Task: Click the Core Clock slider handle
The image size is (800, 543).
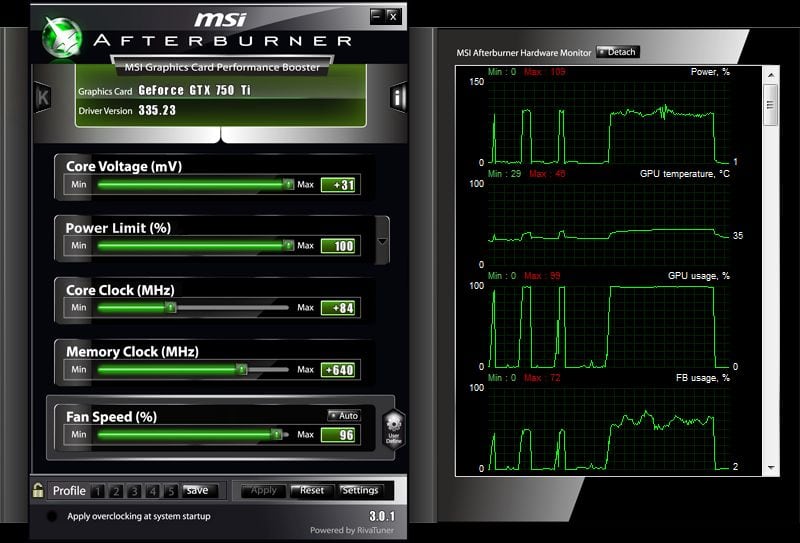Action: [x=170, y=308]
